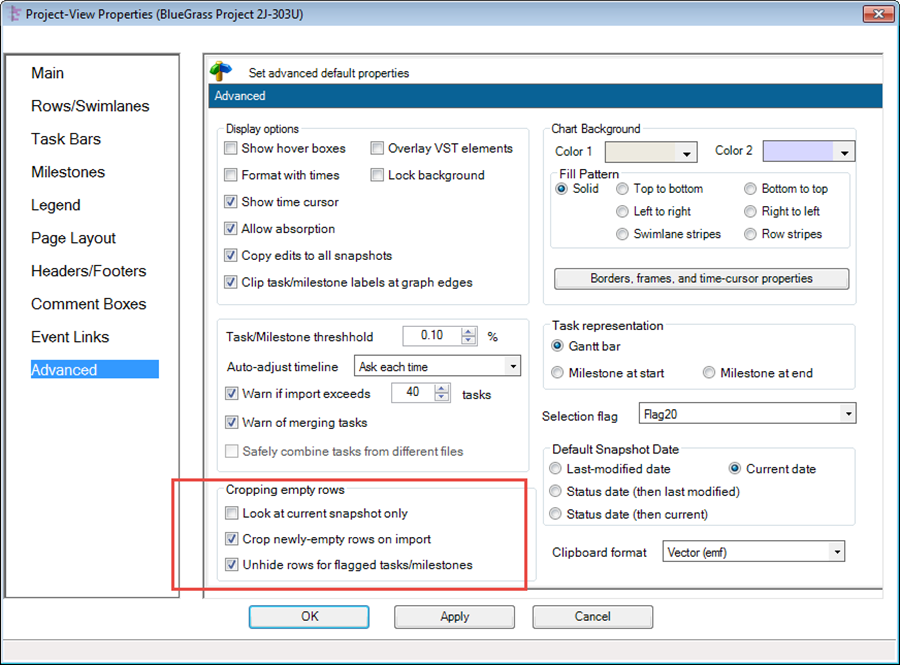This screenshot has height=665, width=900.
Task: Switch to the Task Bars page
Action: pos(66,139)
